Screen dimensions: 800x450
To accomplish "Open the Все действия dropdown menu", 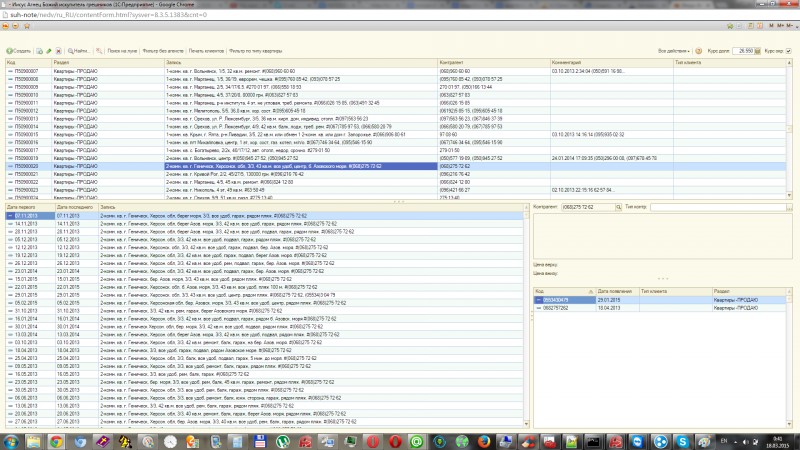I will click(x=673, y=51).
